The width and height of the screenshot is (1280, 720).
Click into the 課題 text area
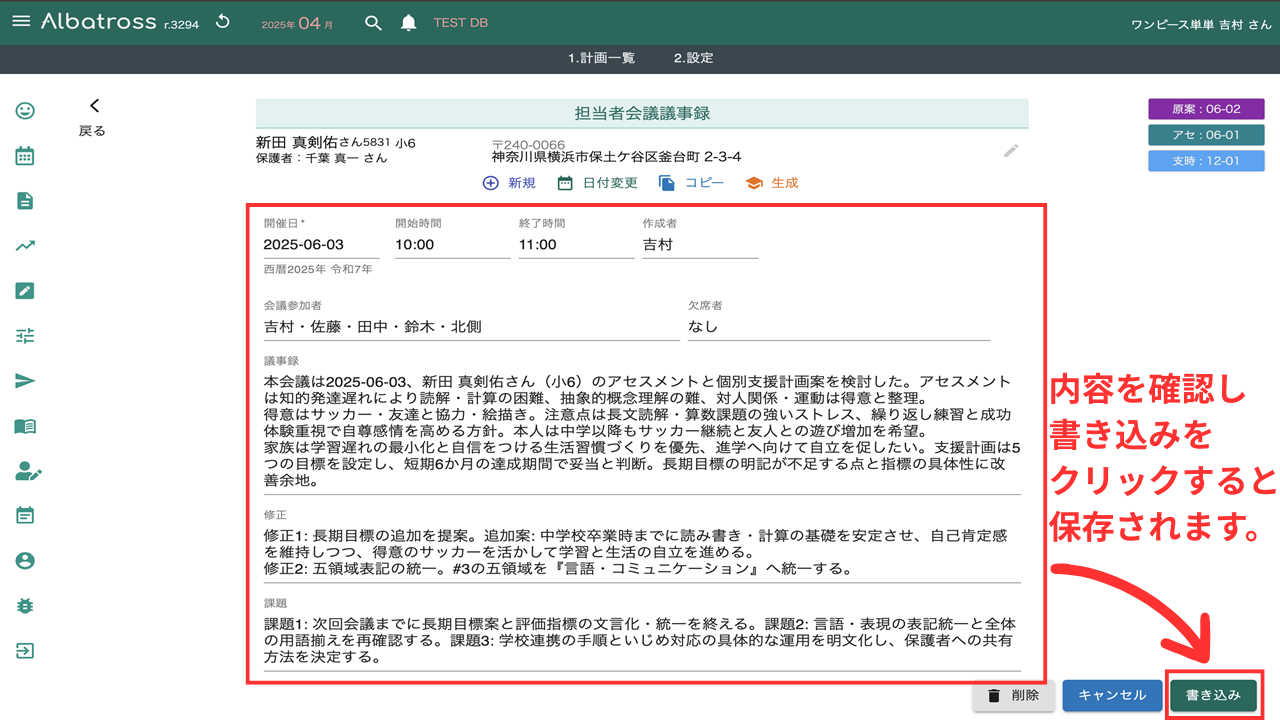[x=642, y=642]
